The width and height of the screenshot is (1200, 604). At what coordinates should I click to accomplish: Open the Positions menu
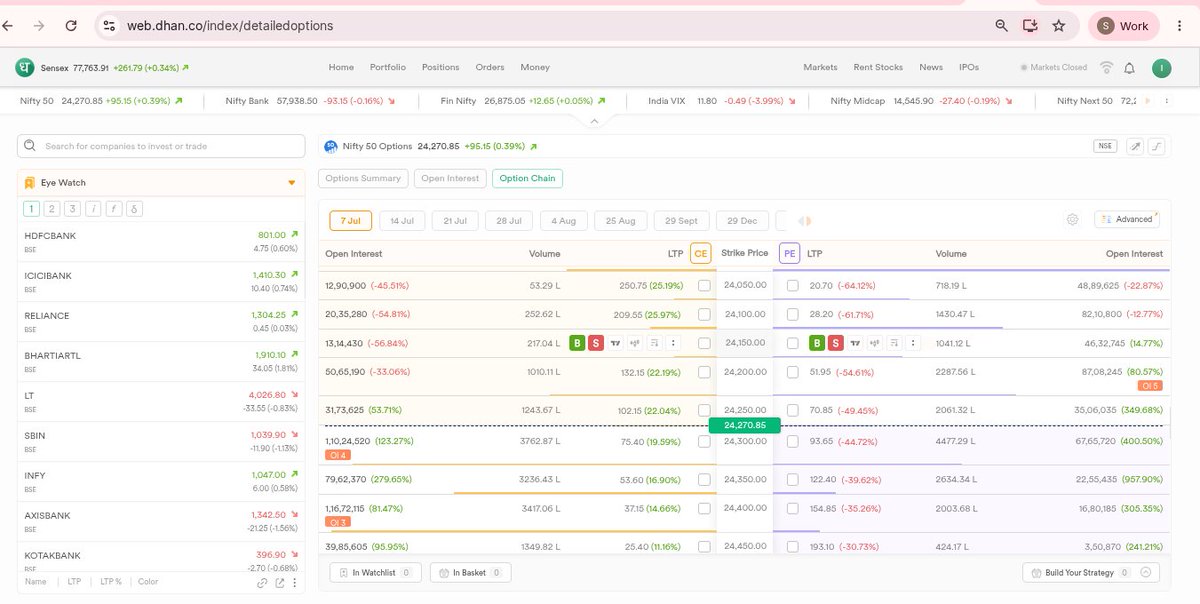[440, 68]
